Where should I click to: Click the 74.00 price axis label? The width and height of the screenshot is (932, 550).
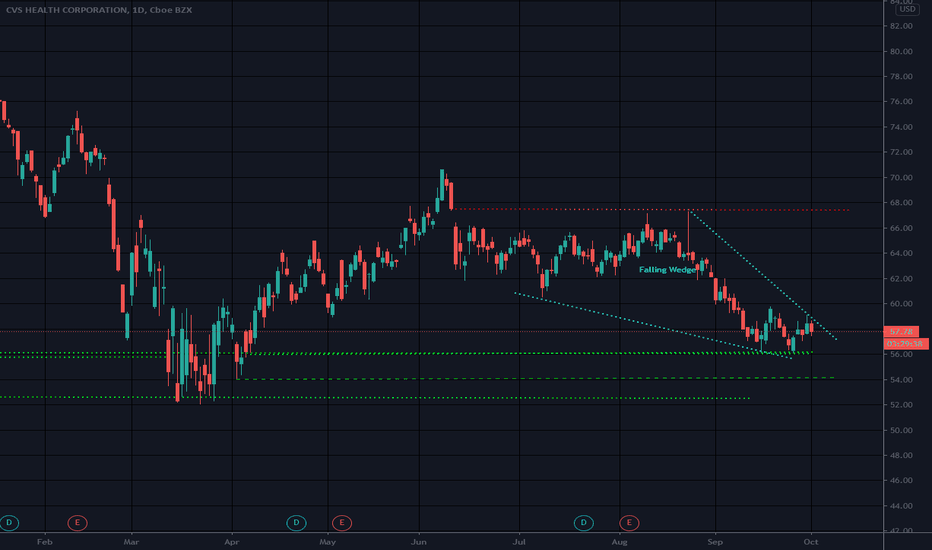tap(901, 127)
